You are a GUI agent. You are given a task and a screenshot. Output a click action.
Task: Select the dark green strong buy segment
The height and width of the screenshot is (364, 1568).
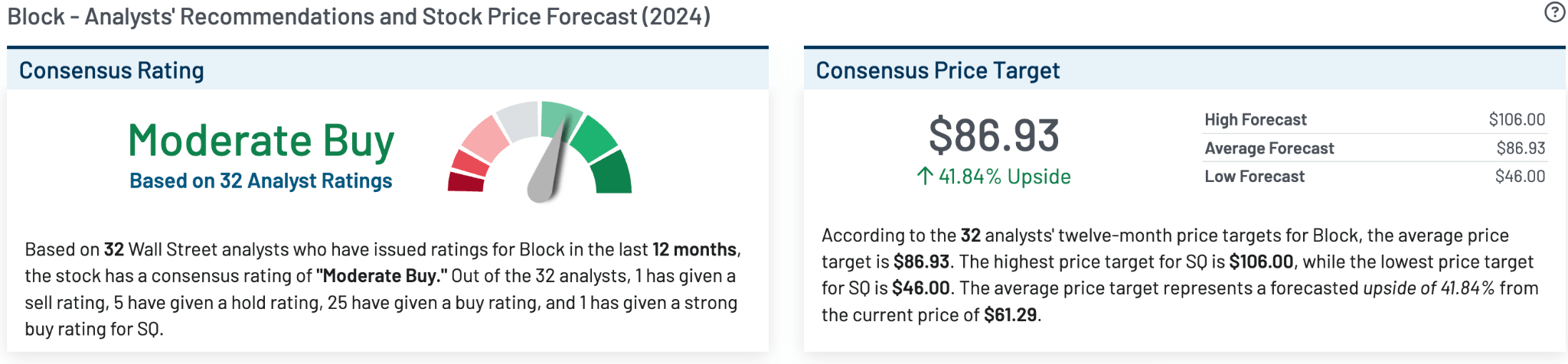tap(612, 173)
